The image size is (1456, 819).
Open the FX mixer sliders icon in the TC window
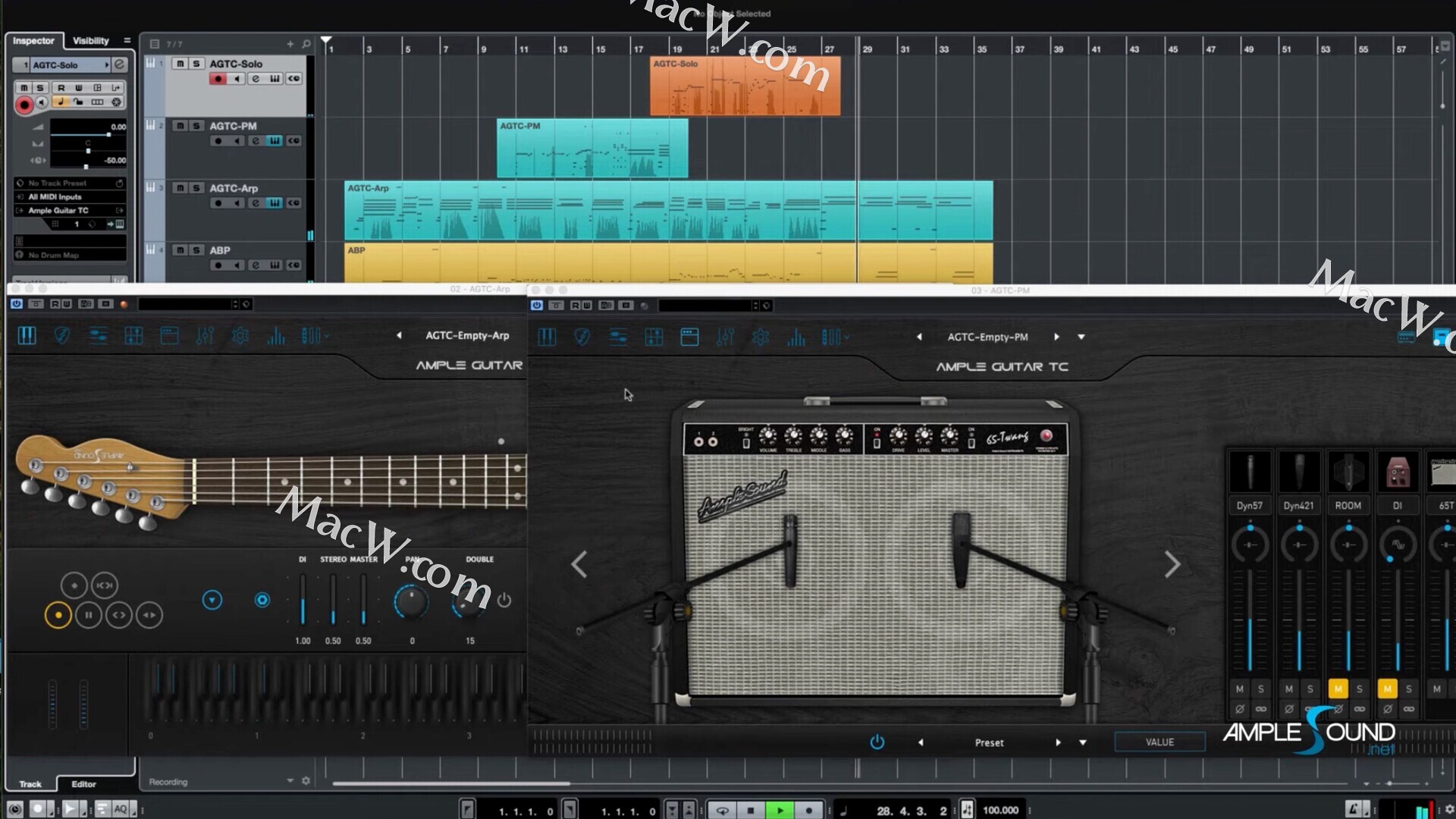pyautogui.click(x=725, y=337)
